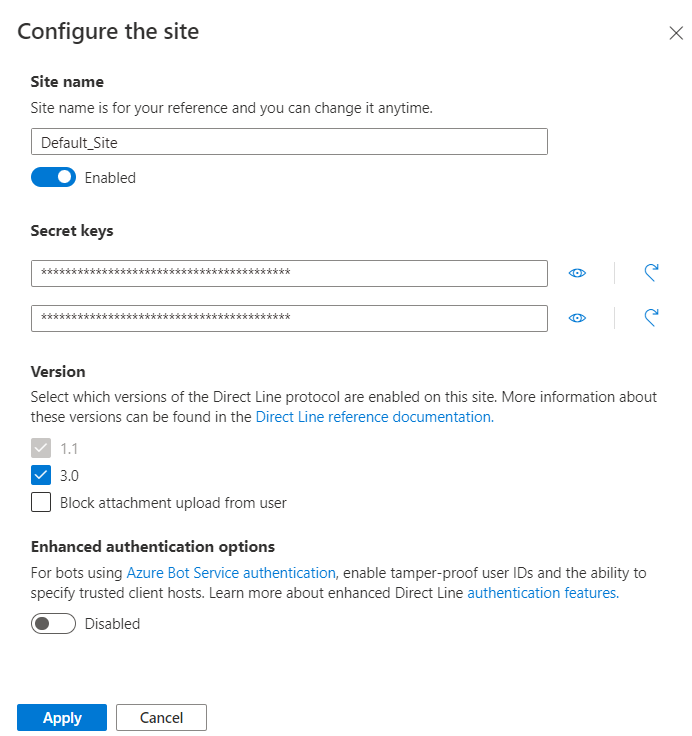
Task: Open Azure Bot Service authentication link
Action: click(231, 573)
